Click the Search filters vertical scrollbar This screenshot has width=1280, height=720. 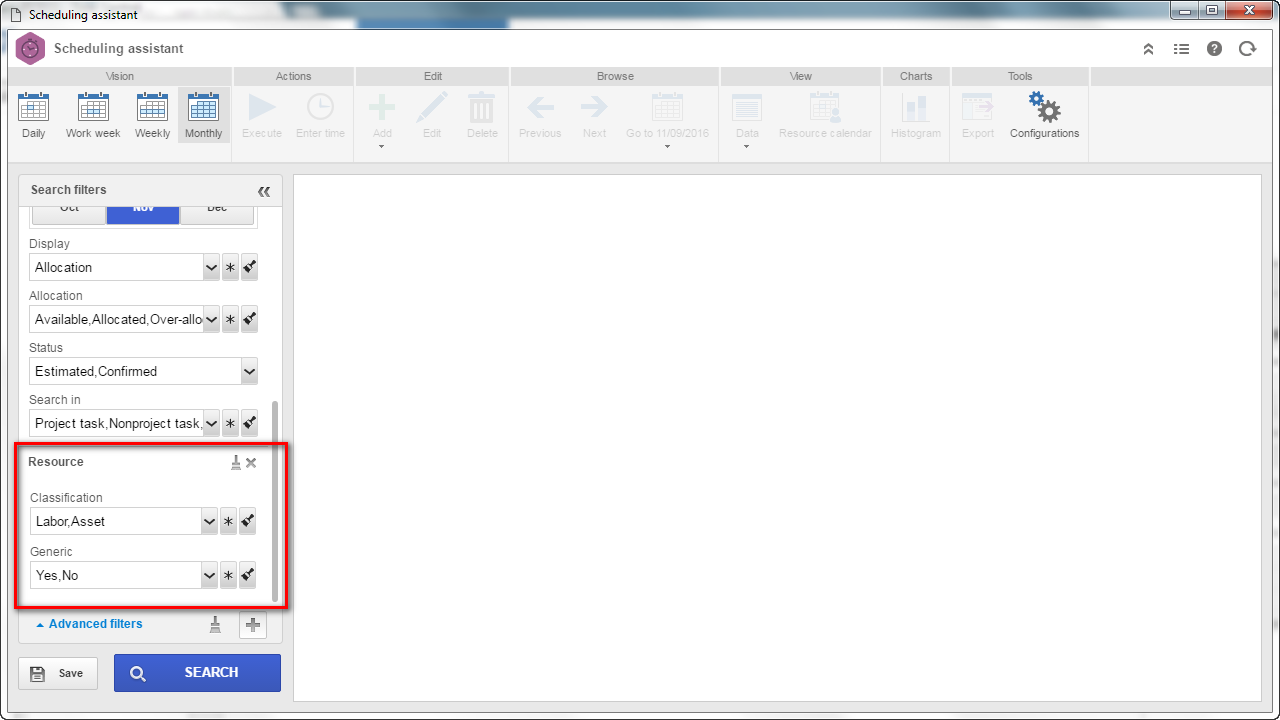(x=276, y=500)
